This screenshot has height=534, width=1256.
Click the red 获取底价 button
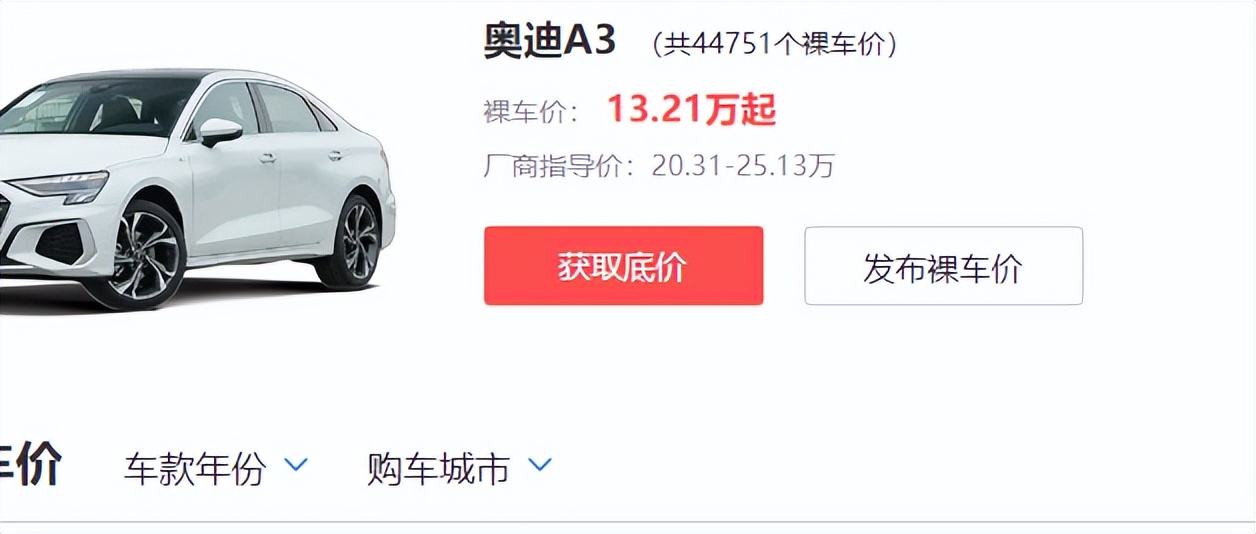click(623, 266)
